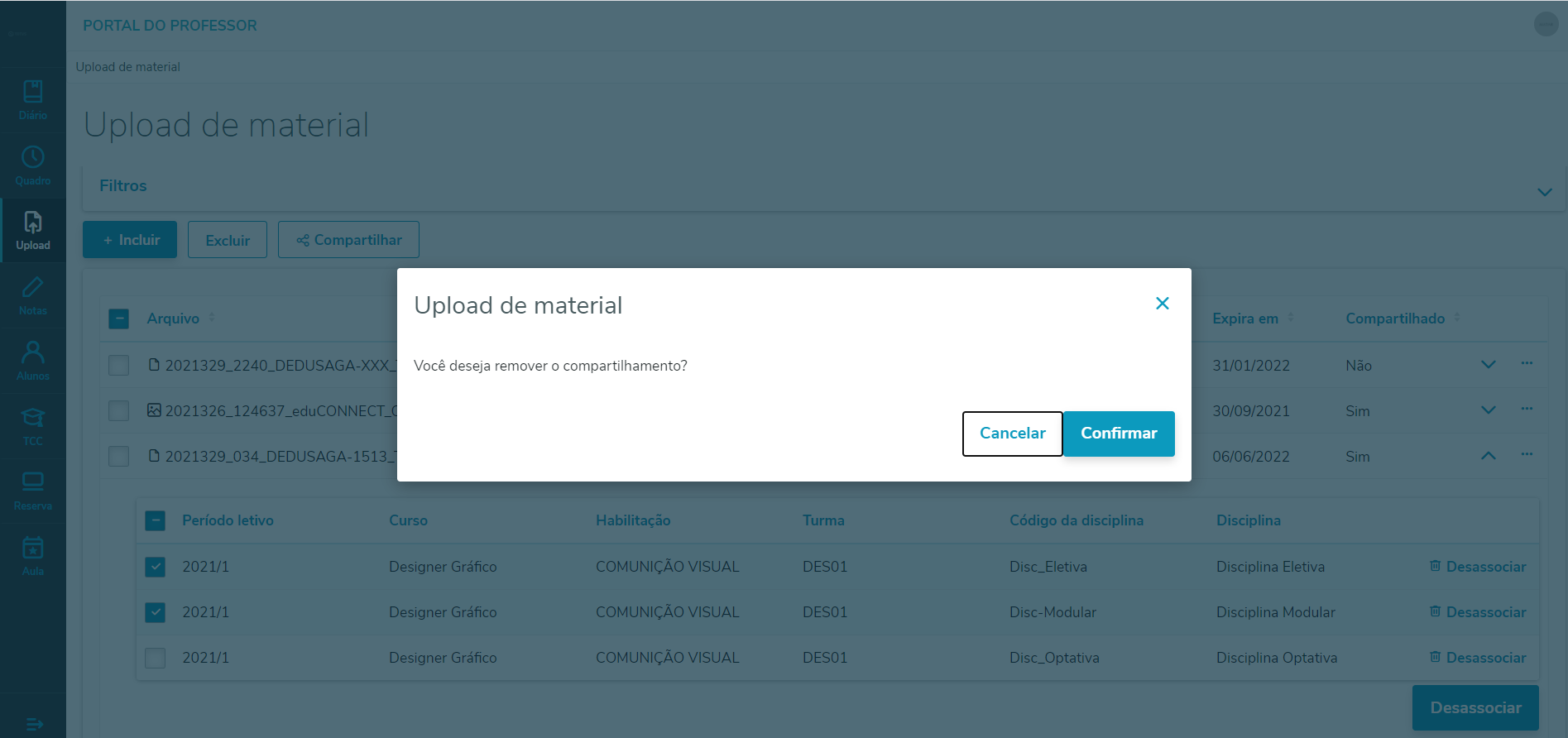Confirm removing the sharing
Image resolution: width=1568 pixels, height=738 pixels.
[x=1118, y=434]
